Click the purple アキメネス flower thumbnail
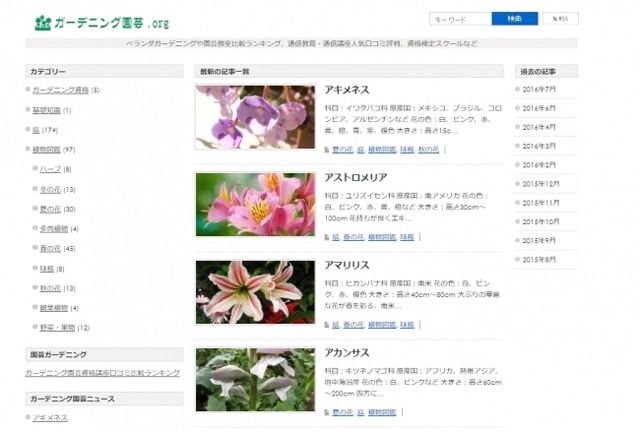The width and height of the screenshot is (640, 431). [255, 117]
